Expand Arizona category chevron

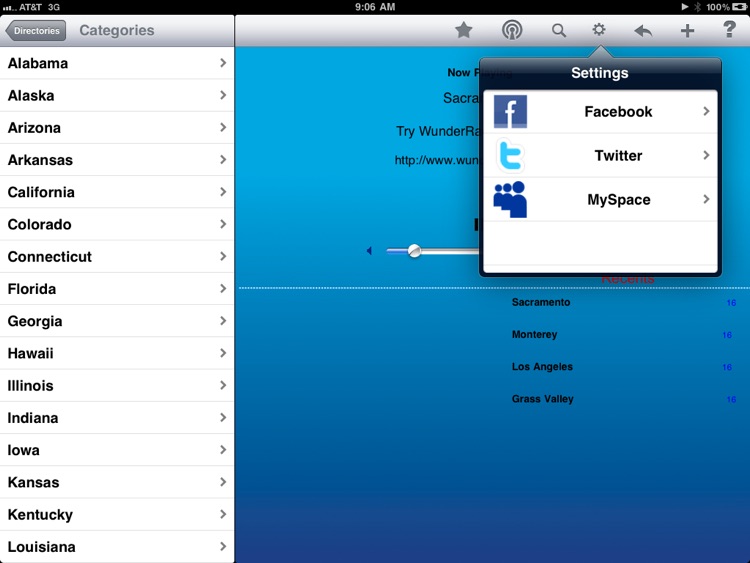coord(223,127)
